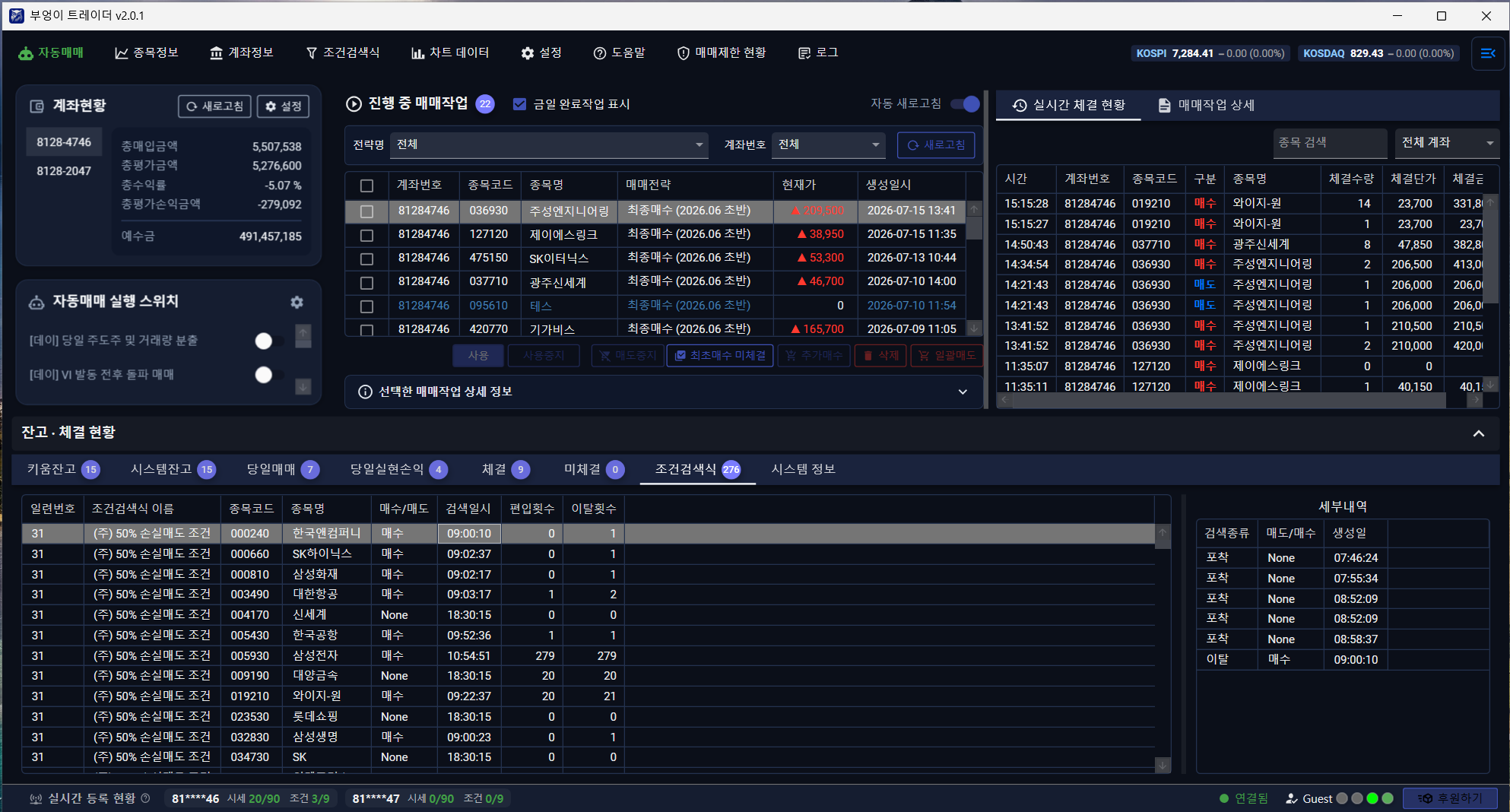The height and width of the screenshot is (812, 1510).
Task: Click 새로고침 button in 계좌현황 panel
Action: 214,106
